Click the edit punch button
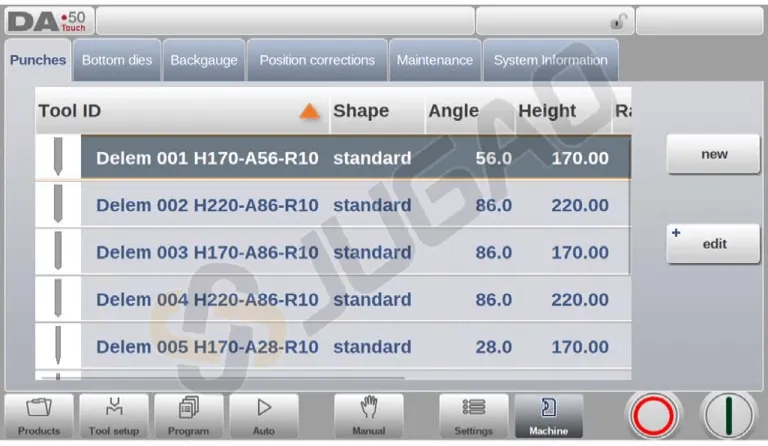768x446 pixels. coord(714,243)
